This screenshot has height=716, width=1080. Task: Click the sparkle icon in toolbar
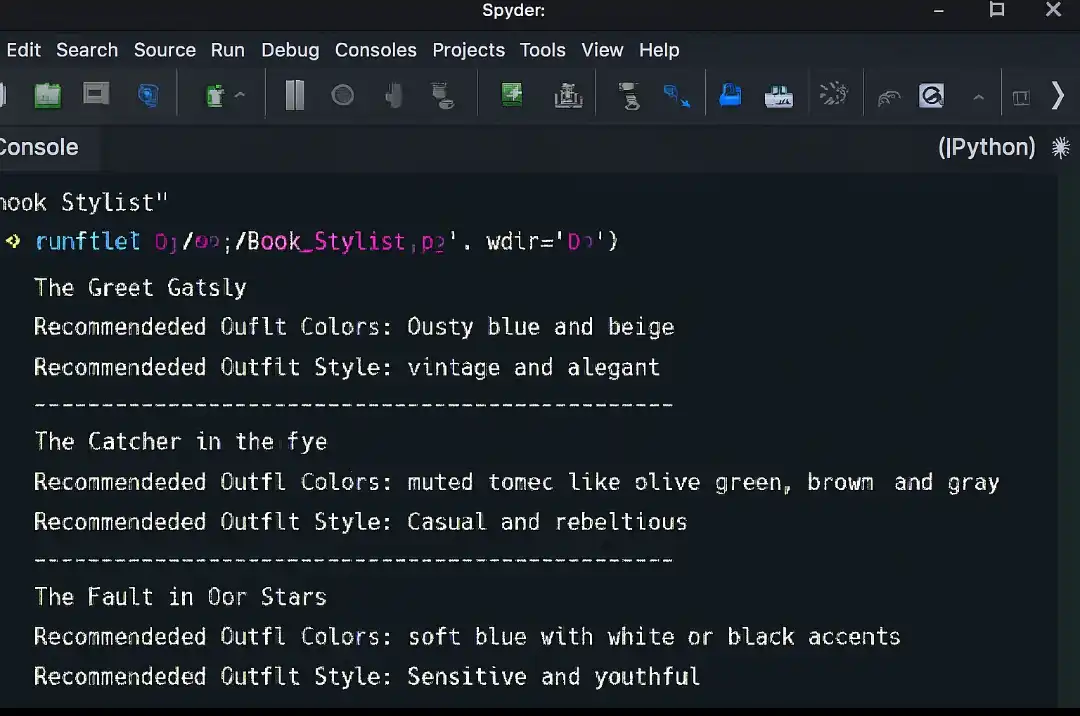(833, 95)
